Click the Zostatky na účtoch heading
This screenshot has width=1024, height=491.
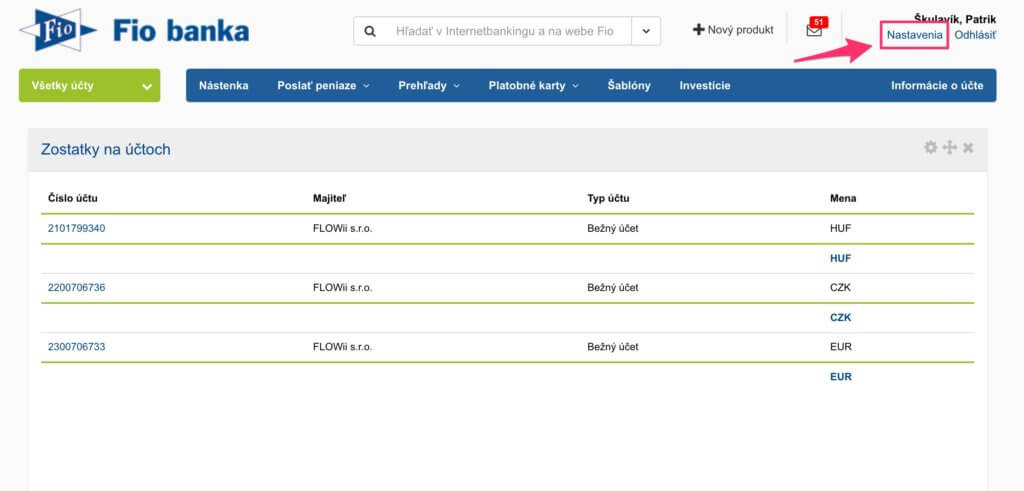click(106, 150)
